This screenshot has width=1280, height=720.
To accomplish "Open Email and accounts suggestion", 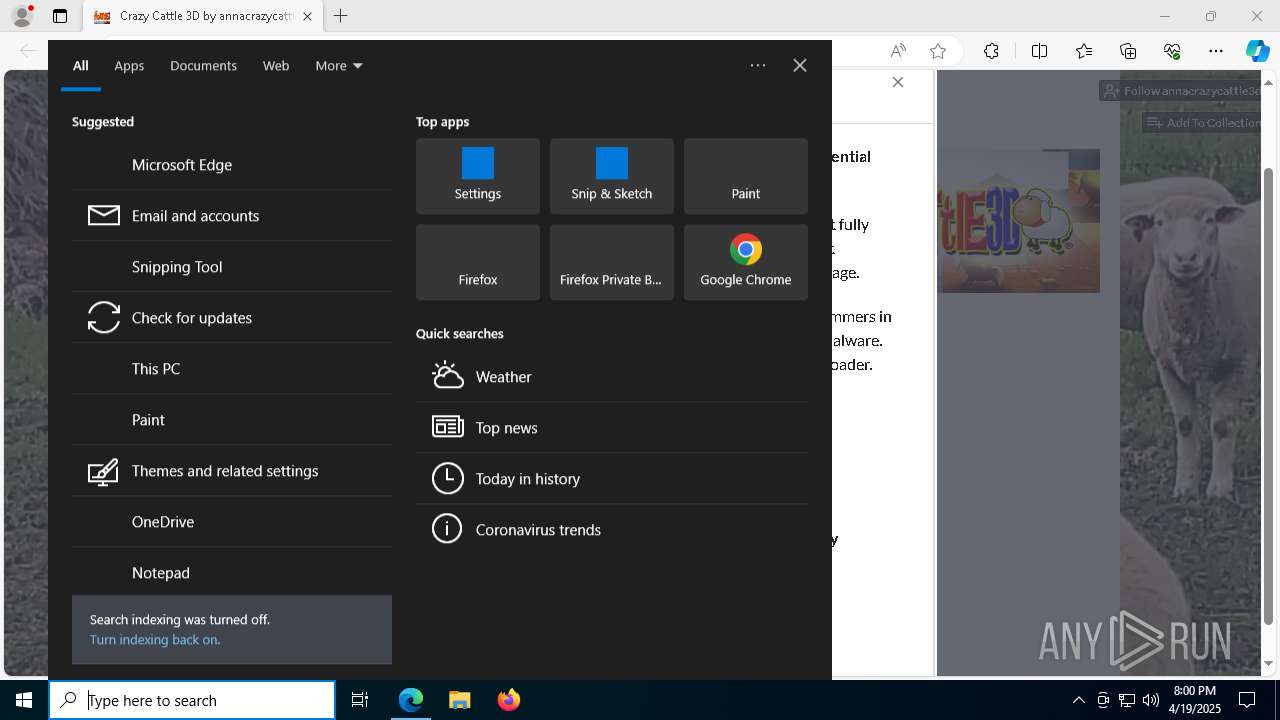I will coord(231,215).
